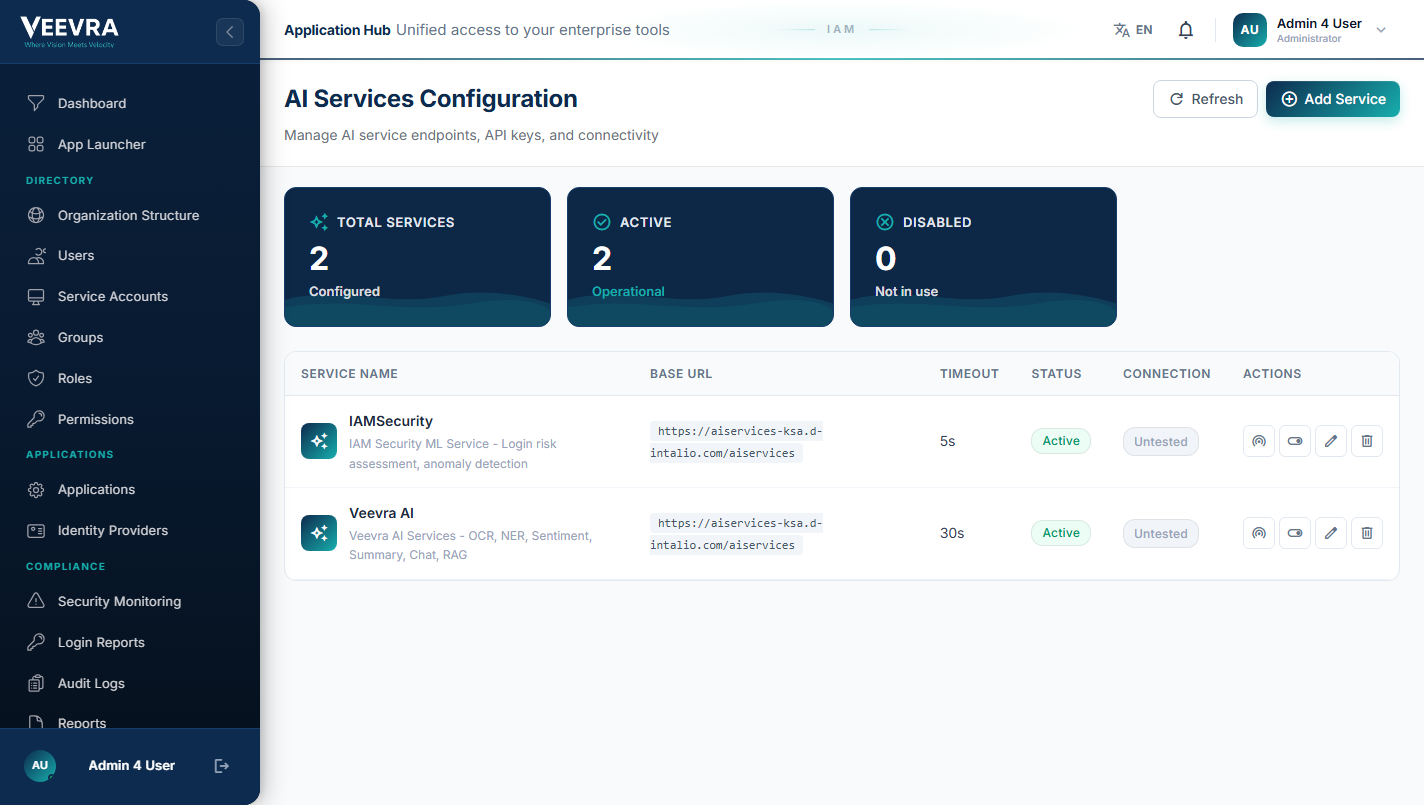Edit the Veevra AI service with the pencil icon
Screen dimensions: 1424x805
tap(1331, 533)
